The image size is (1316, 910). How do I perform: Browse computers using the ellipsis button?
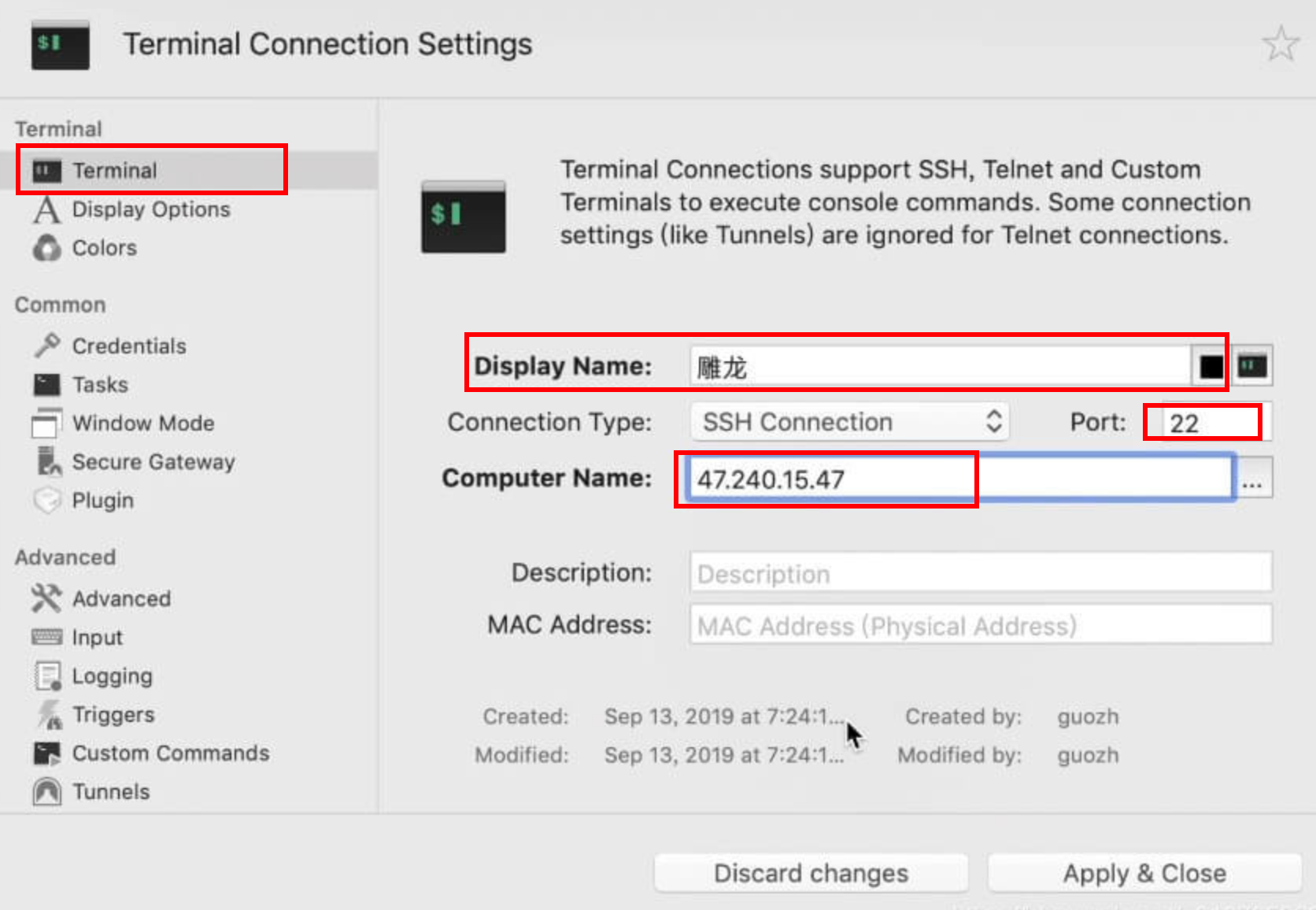(1255, 477)
